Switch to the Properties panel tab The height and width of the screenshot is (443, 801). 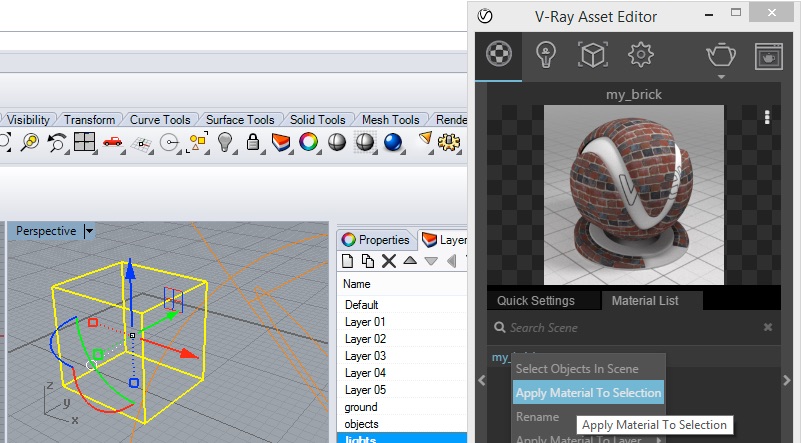pyautogui.click(x=376, y=240)
